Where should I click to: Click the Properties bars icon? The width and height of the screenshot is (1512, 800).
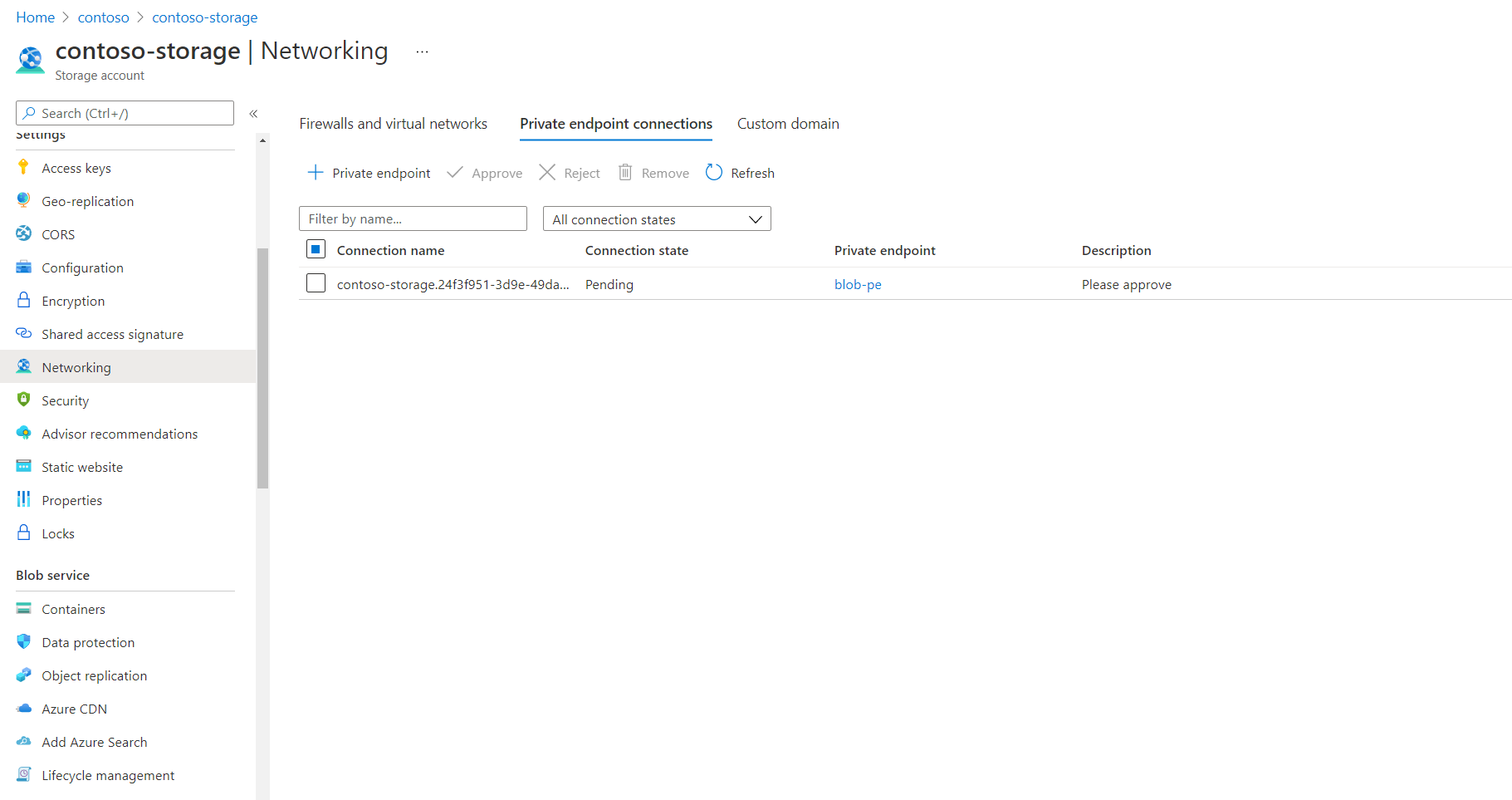(x=23, y=500)
